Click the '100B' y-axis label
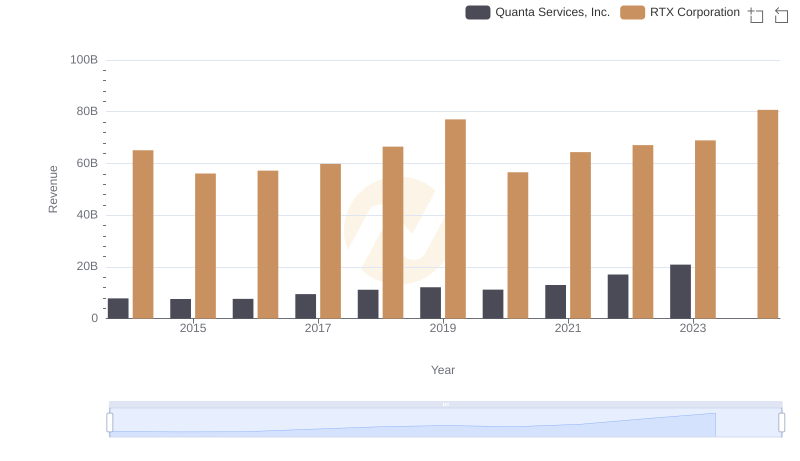Viewport: 800px width, 461px height. point(84,60)
